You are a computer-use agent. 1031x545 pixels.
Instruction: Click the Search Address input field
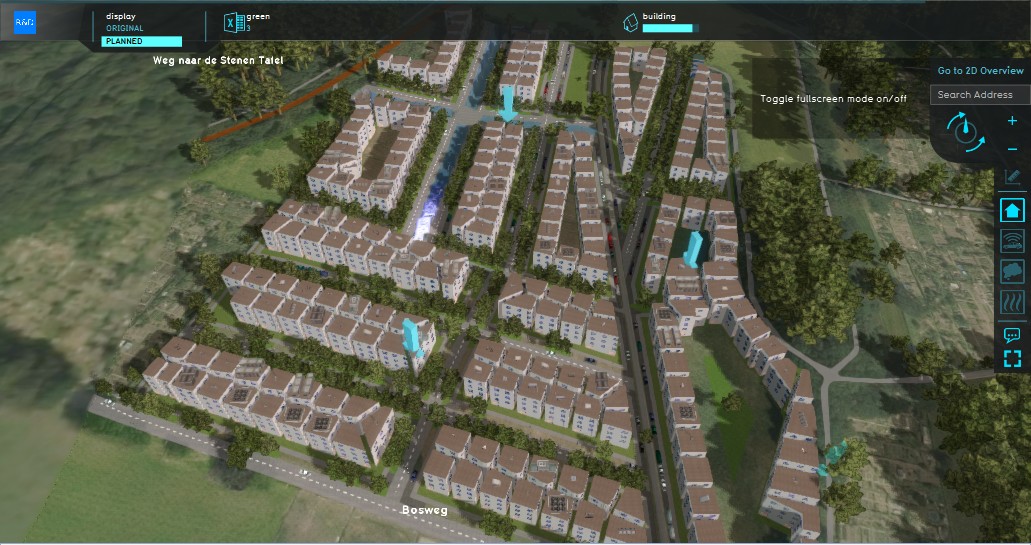tap(980, 95)
